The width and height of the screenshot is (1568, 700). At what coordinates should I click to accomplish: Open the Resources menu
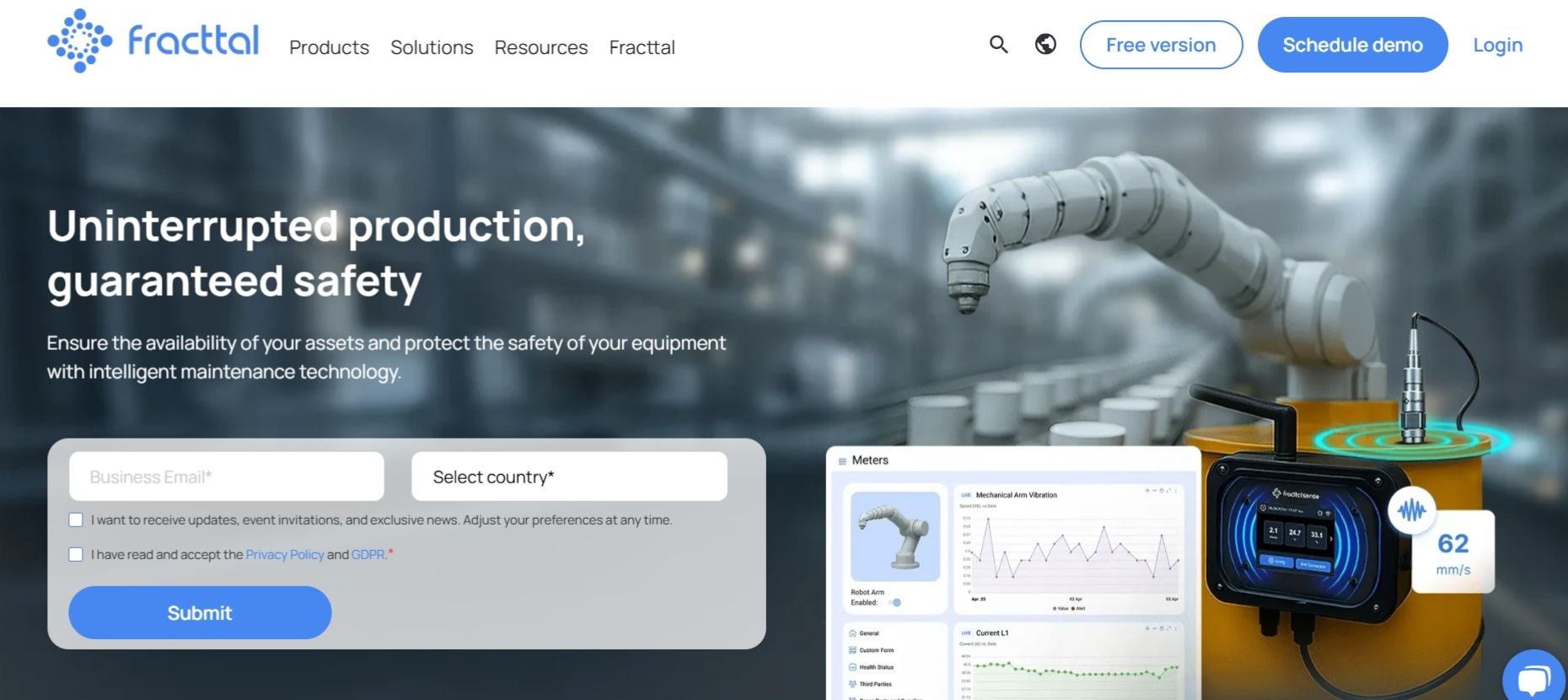coord(541,47)
